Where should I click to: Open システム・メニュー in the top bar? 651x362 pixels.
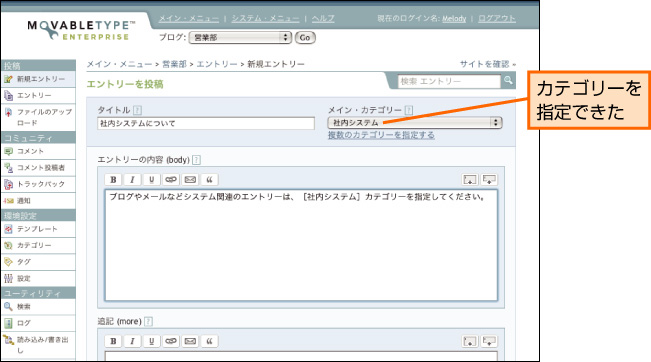point(265,19)
